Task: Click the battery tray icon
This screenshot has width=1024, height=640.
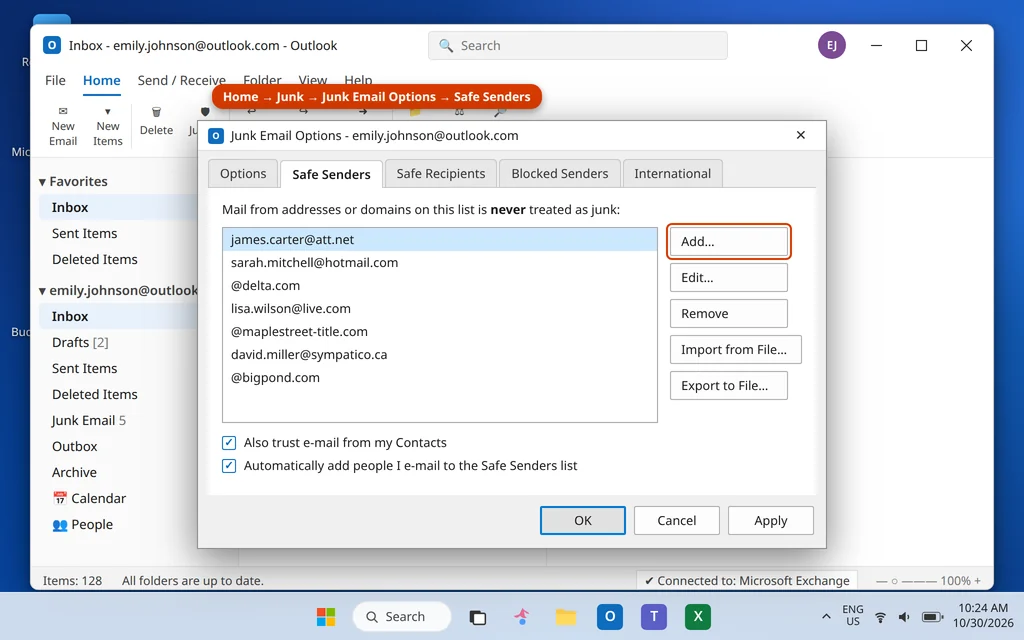Action: pyautogui.click(x=932, y=616)
